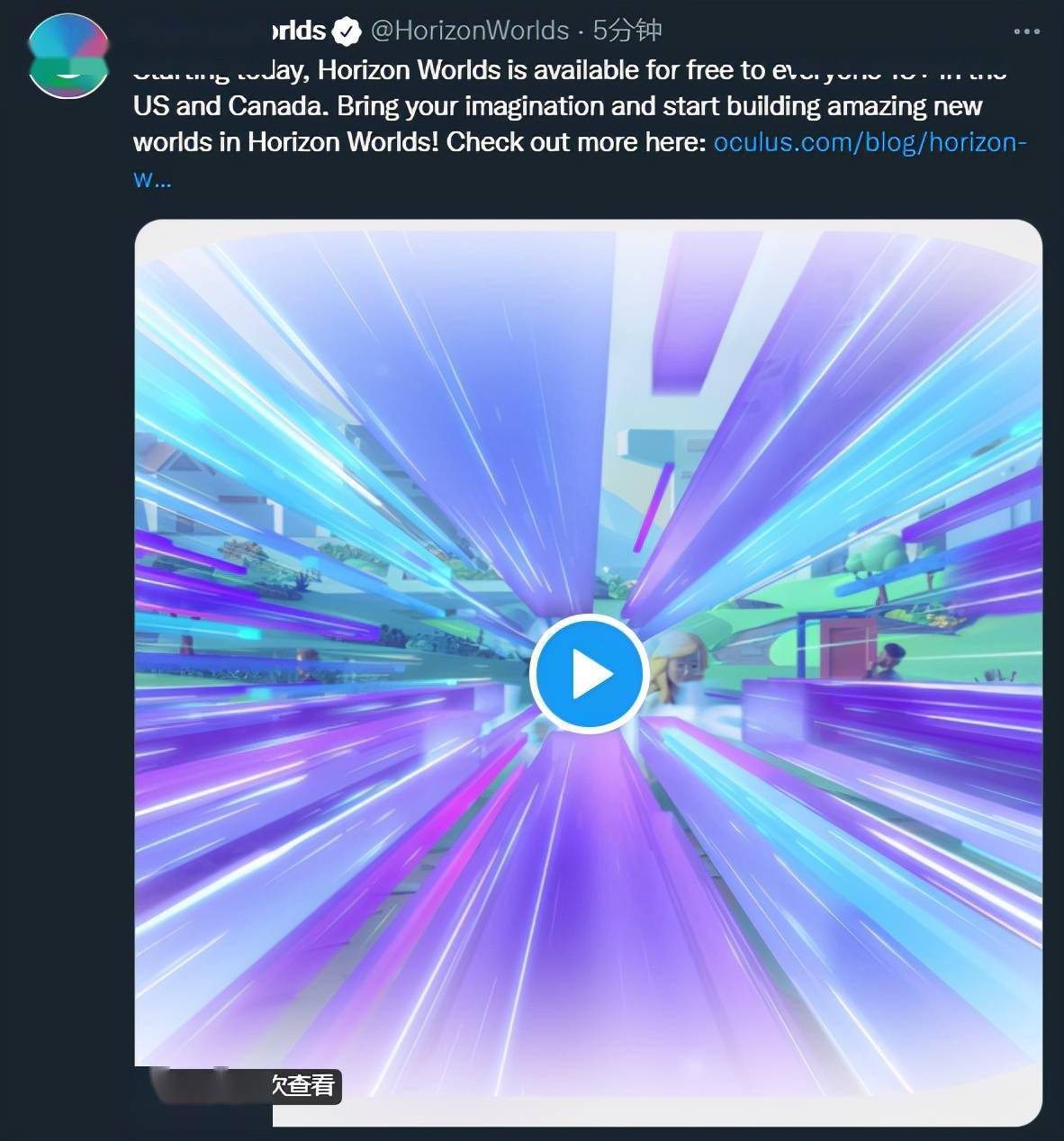Image resolution: width=1064 pixels, height=1141 pixels.
Task: Click the blue play button on video
Action: tap(589, 673)
